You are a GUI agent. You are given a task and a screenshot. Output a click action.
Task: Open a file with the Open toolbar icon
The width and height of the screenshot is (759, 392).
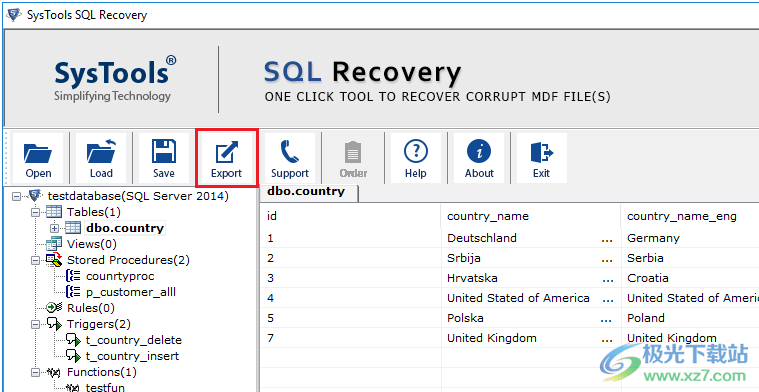coord(38,152)
